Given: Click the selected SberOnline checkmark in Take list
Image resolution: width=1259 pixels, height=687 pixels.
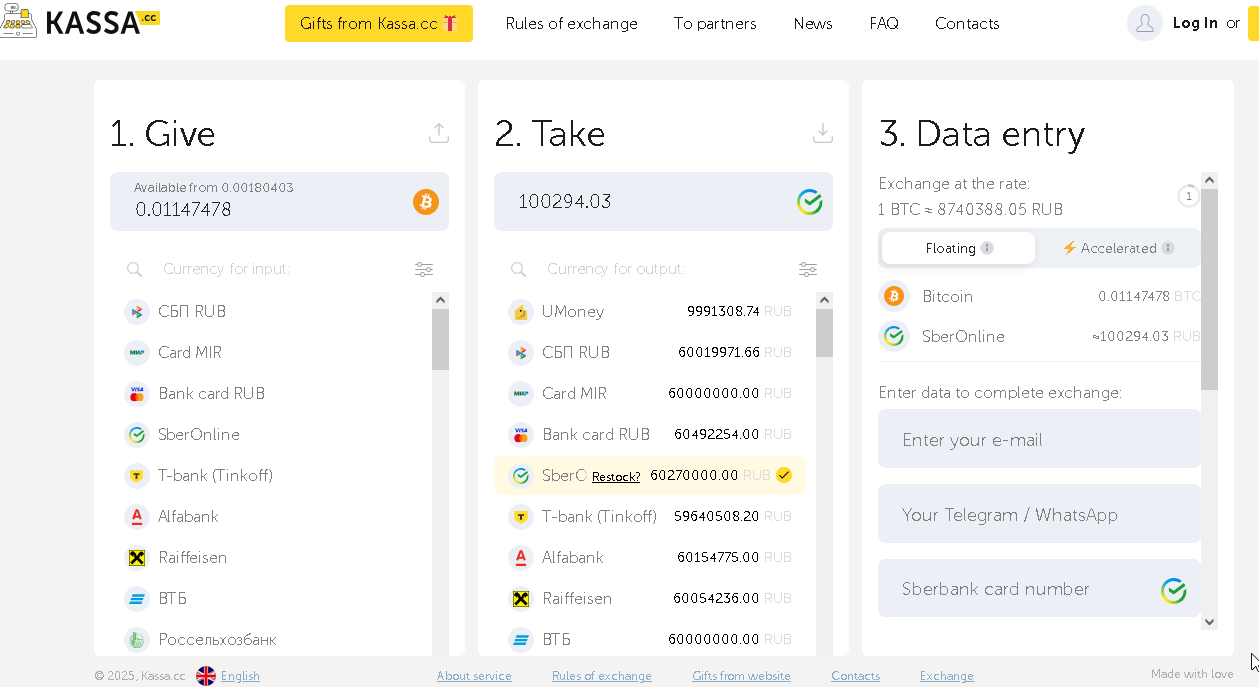Looking at the screenshot, I should [x=784, y=475].
